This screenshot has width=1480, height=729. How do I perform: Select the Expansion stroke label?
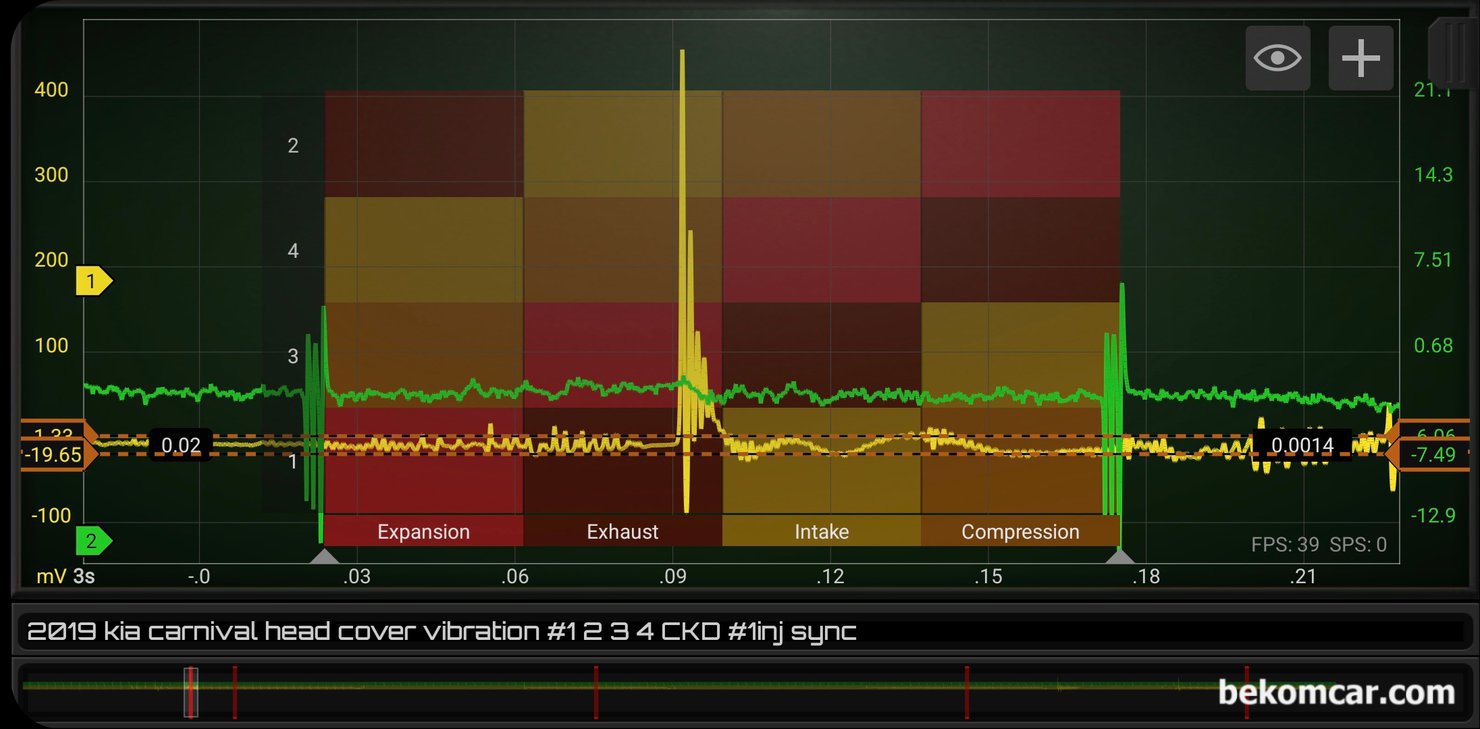pyautogui.click(x=423, y=532)
